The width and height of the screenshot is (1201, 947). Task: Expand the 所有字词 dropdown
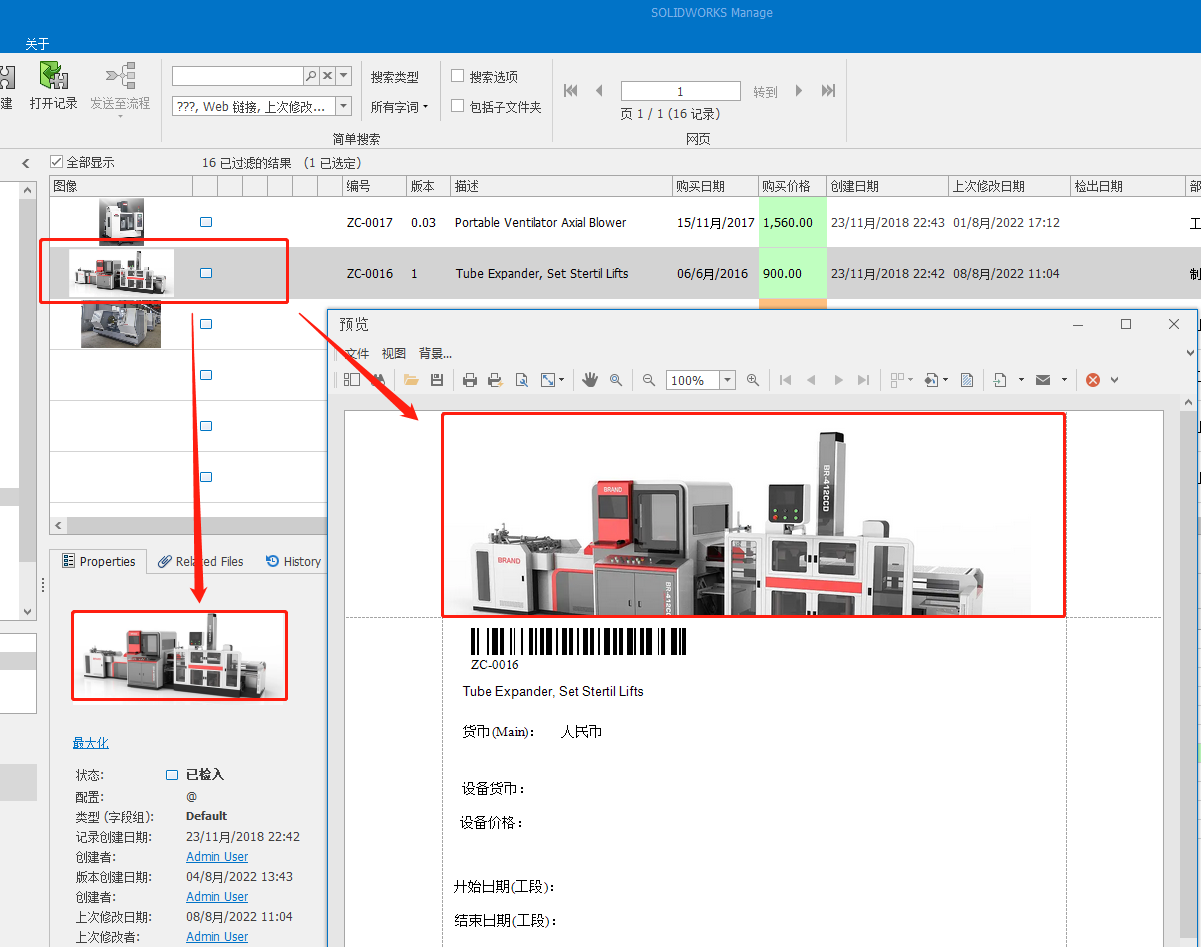click(x=399, y=107)
